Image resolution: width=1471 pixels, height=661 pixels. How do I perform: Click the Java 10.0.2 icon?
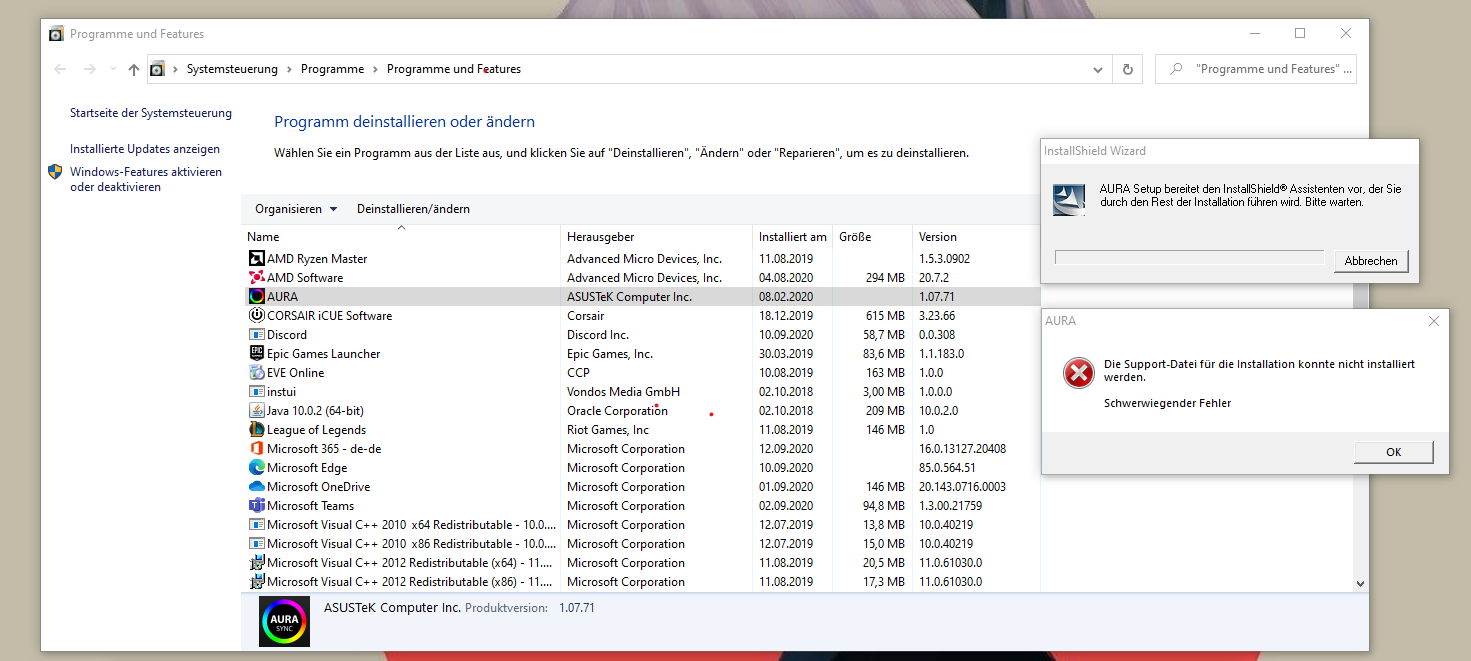(256, 411)
